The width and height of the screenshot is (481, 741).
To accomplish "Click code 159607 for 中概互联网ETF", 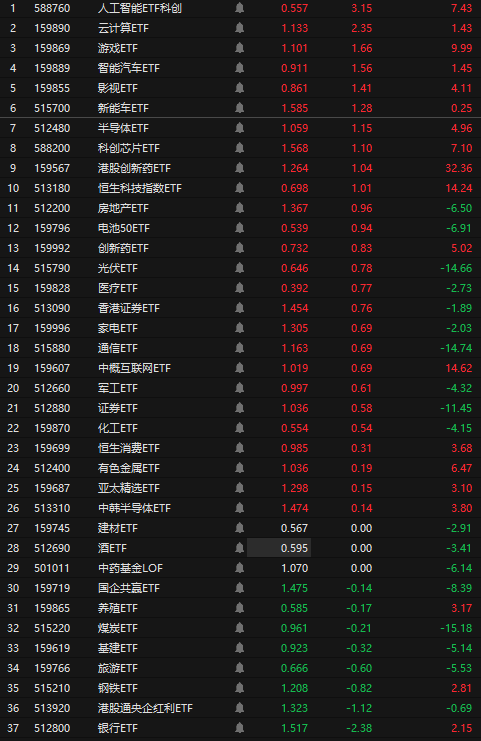I will click(52, 368).
